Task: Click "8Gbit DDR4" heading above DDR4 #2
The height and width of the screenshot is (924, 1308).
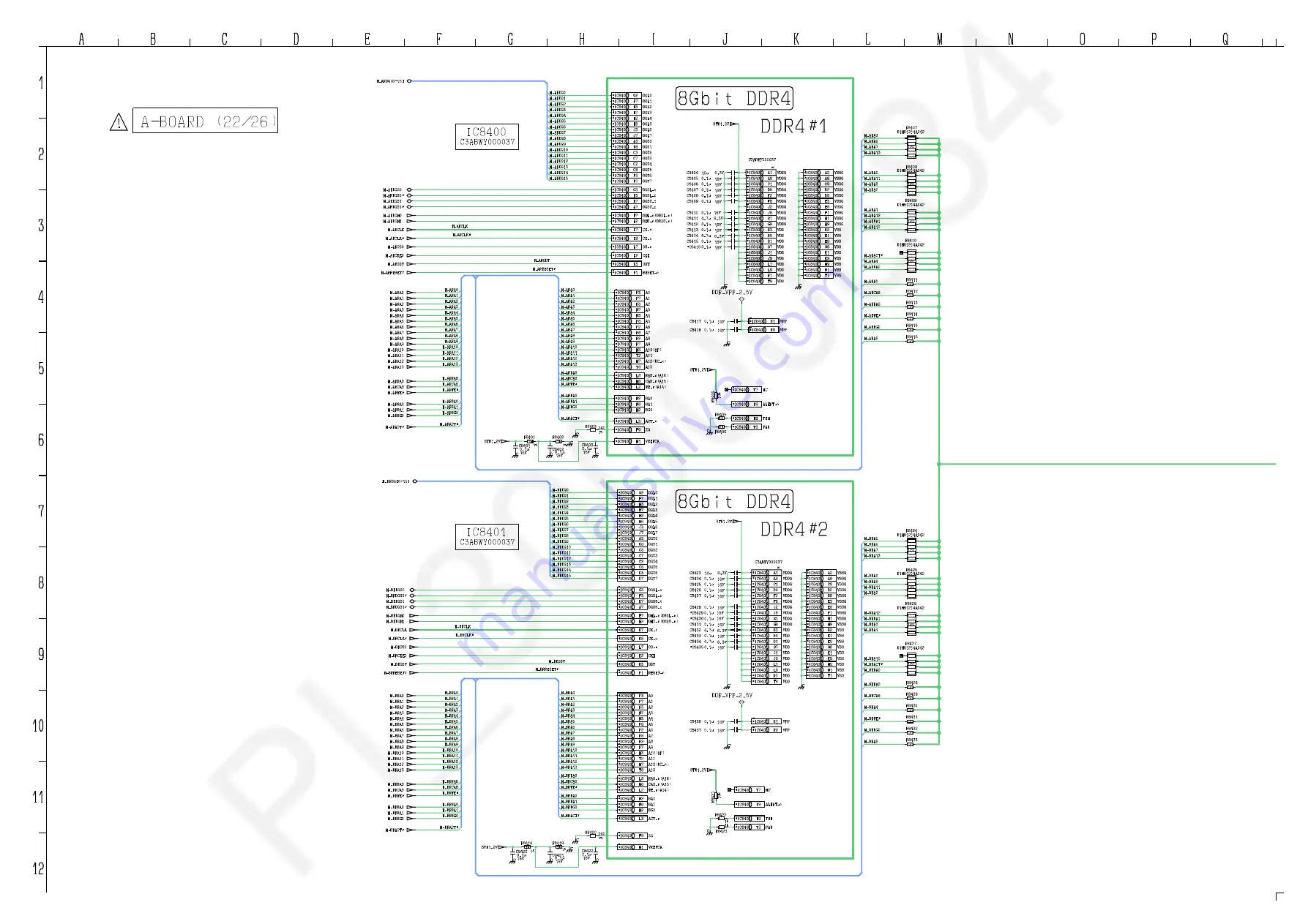Action: (734, 501)
